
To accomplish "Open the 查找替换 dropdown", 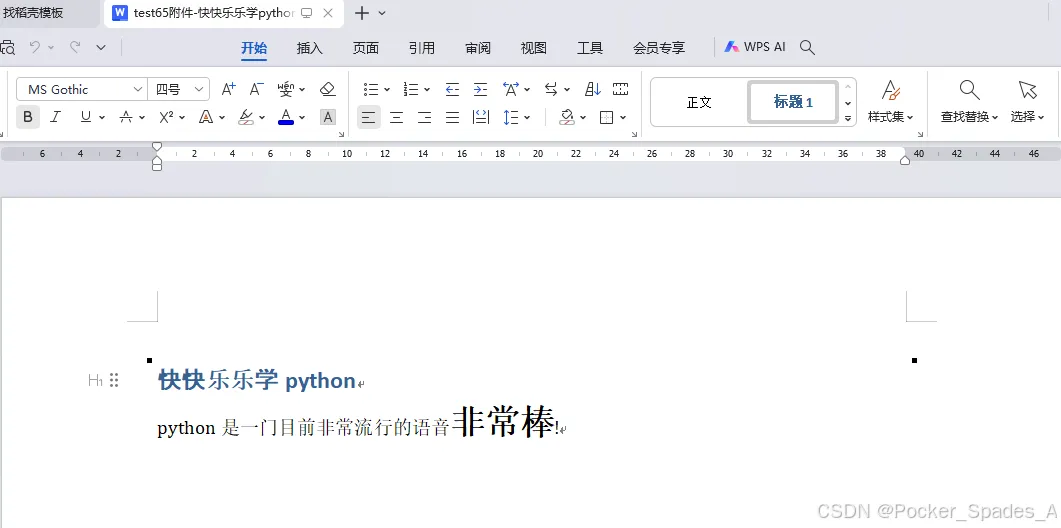I will [x=969, y=117].
